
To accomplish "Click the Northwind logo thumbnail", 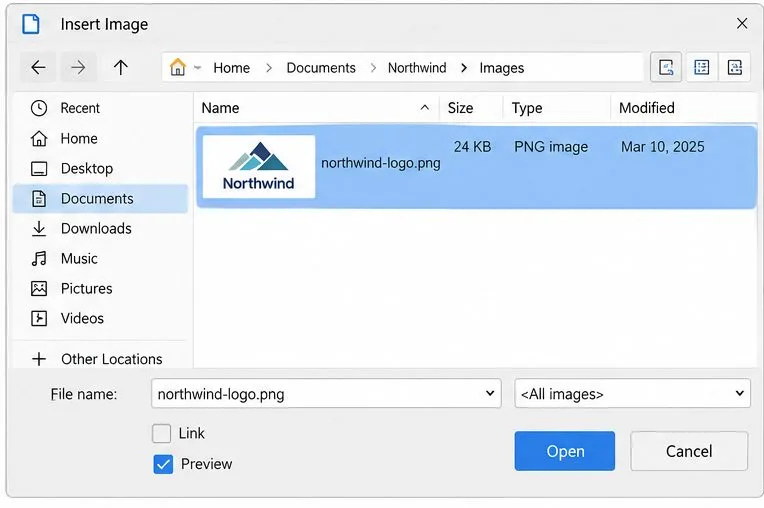I will tap(259, 167).
